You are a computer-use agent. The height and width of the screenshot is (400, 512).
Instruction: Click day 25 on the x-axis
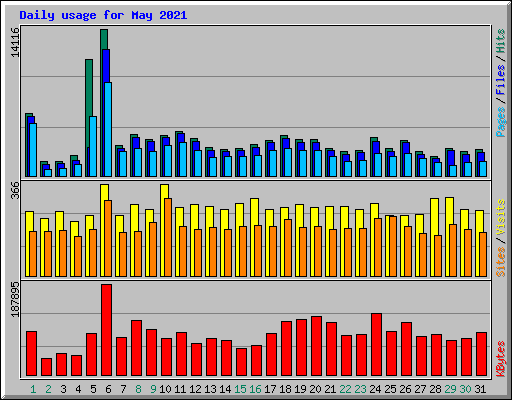pyautogui.click(x=390, y=389)
